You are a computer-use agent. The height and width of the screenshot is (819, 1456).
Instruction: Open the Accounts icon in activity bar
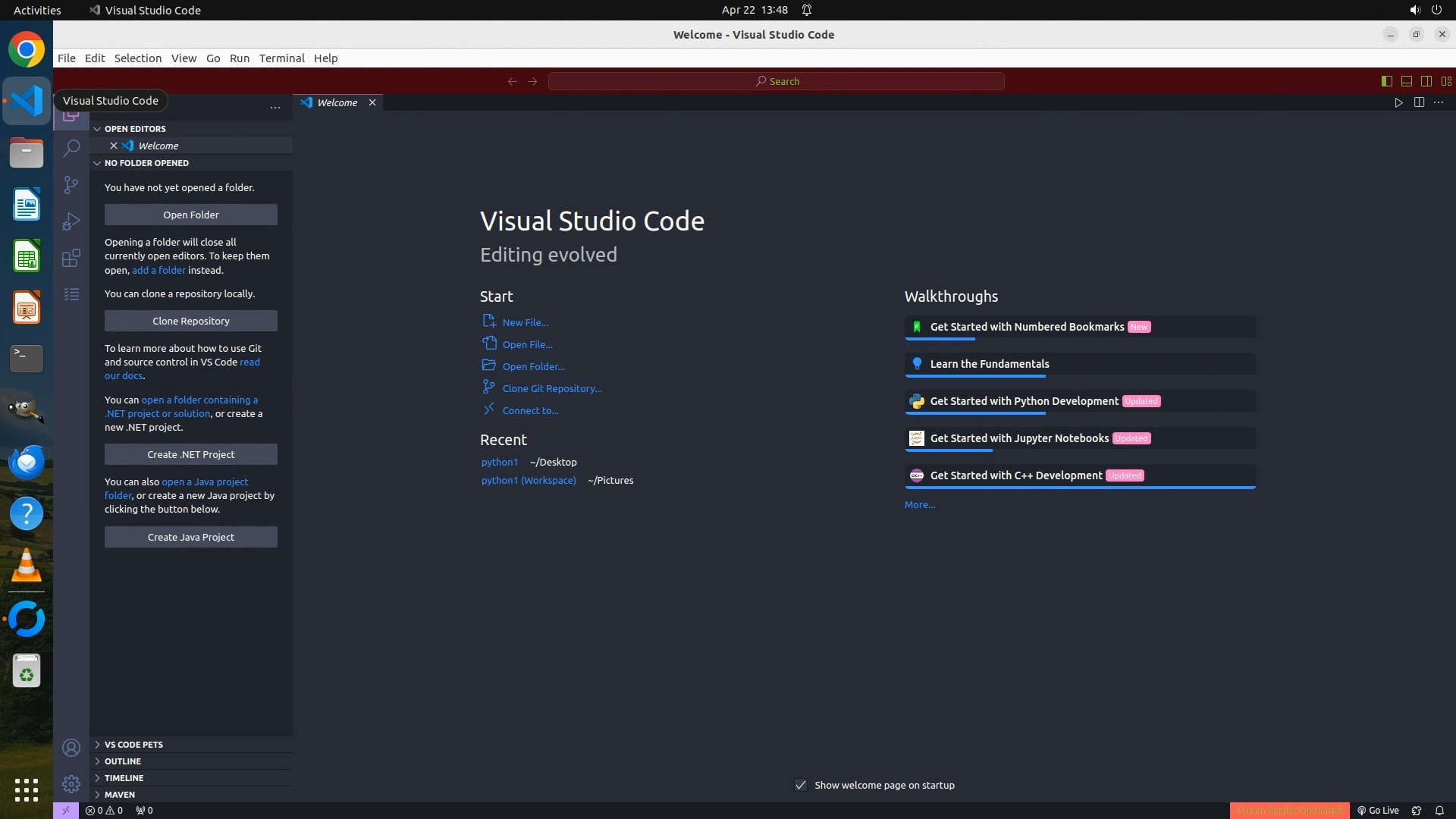tap(71, 748)
